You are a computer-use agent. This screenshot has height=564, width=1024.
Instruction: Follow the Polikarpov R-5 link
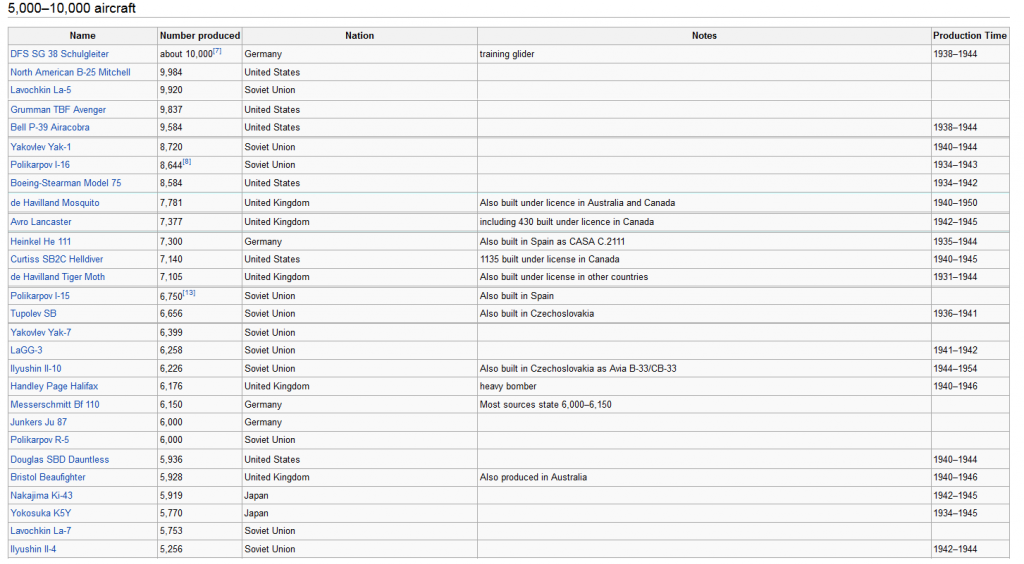coord(39,440)
